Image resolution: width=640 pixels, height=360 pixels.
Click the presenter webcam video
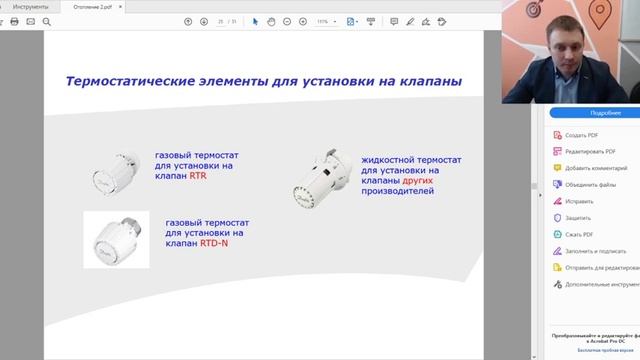tap(571, 51)
